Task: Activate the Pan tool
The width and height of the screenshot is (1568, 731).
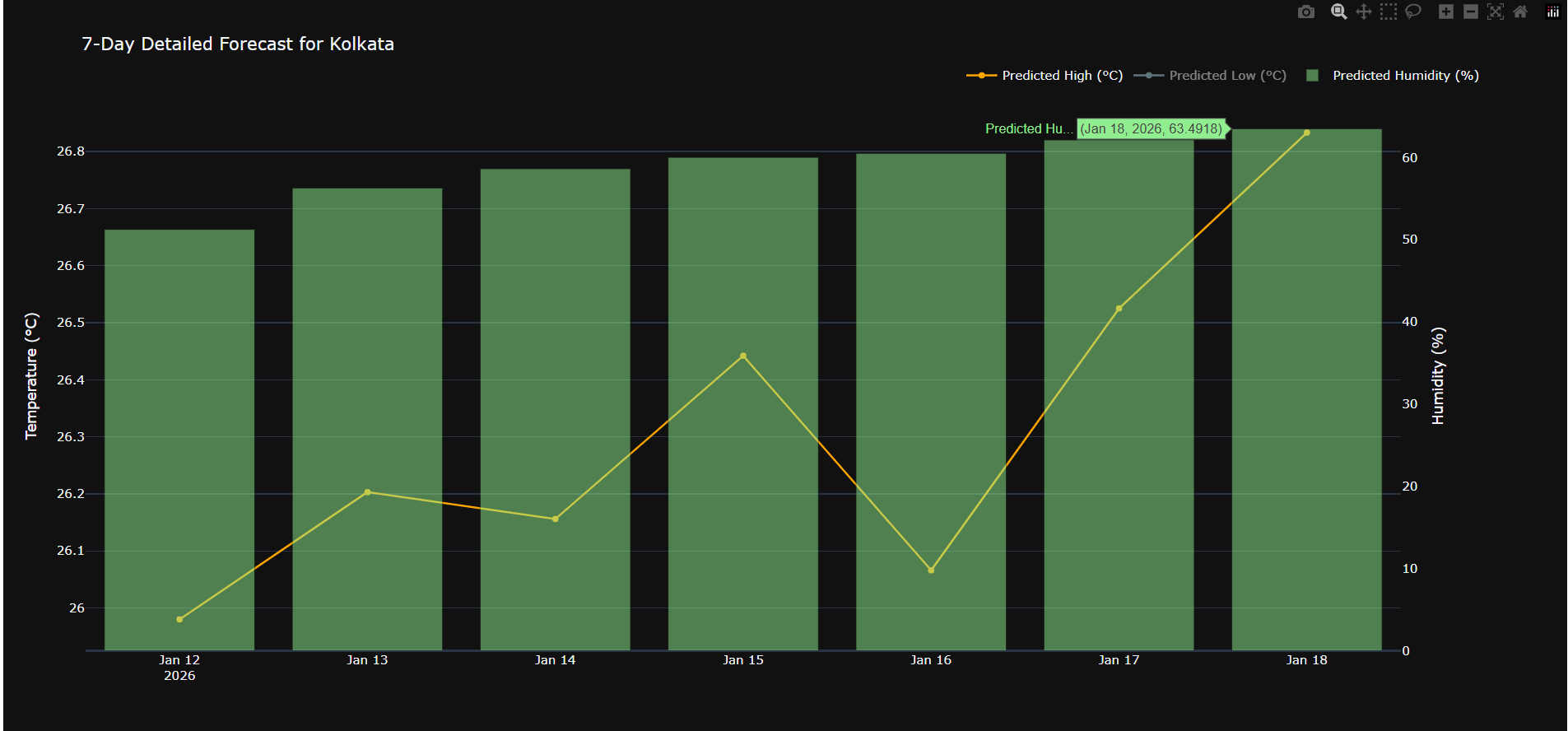Action: (x=1363, y=12)
